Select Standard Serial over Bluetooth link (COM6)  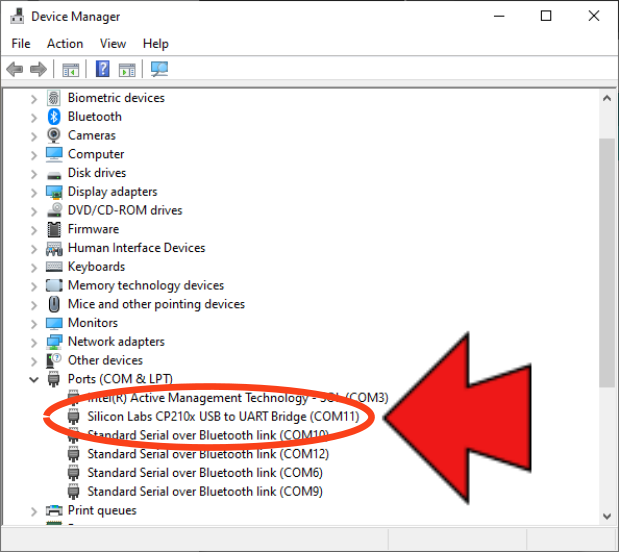pyautogui.click(x=204, y=473)
